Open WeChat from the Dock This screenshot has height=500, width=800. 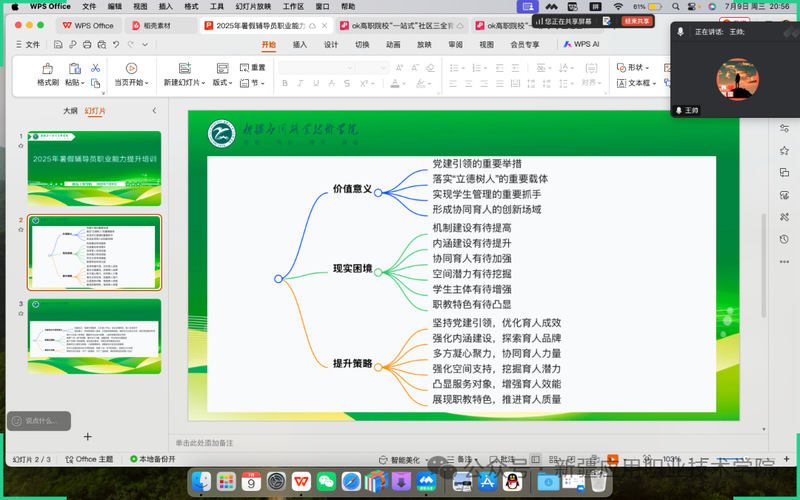click(326, 482)
